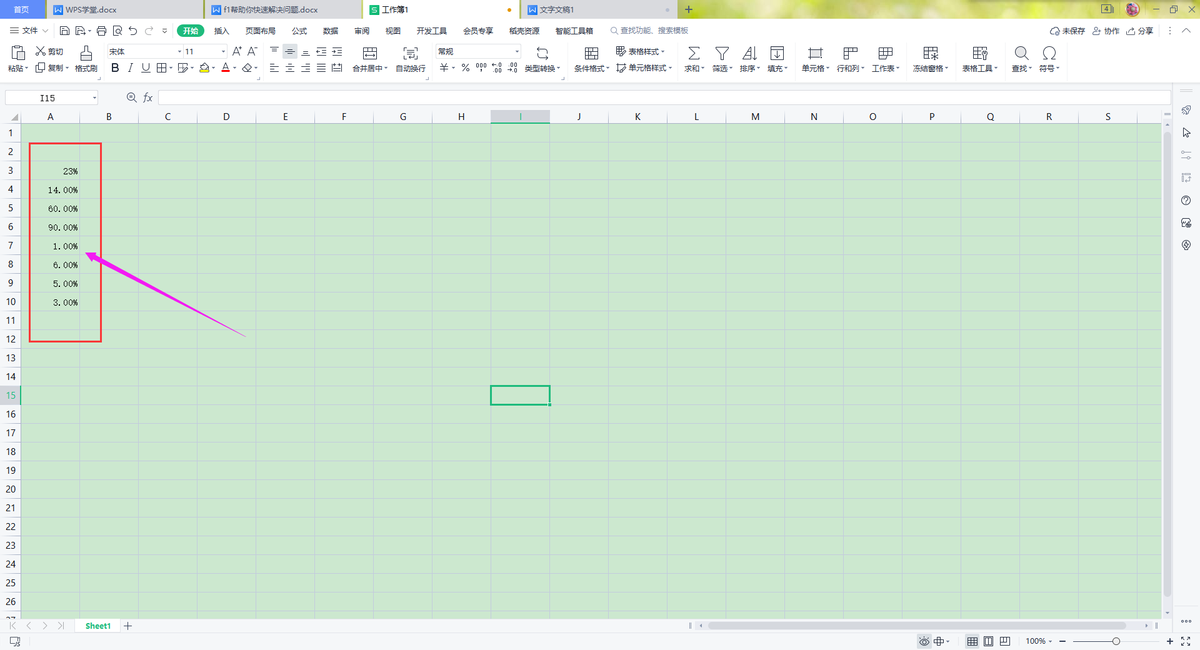The image size is (1200, 650).
Task: Click the fill color bucket swatch
Action: pyautogui.click(x=204, y=68)
